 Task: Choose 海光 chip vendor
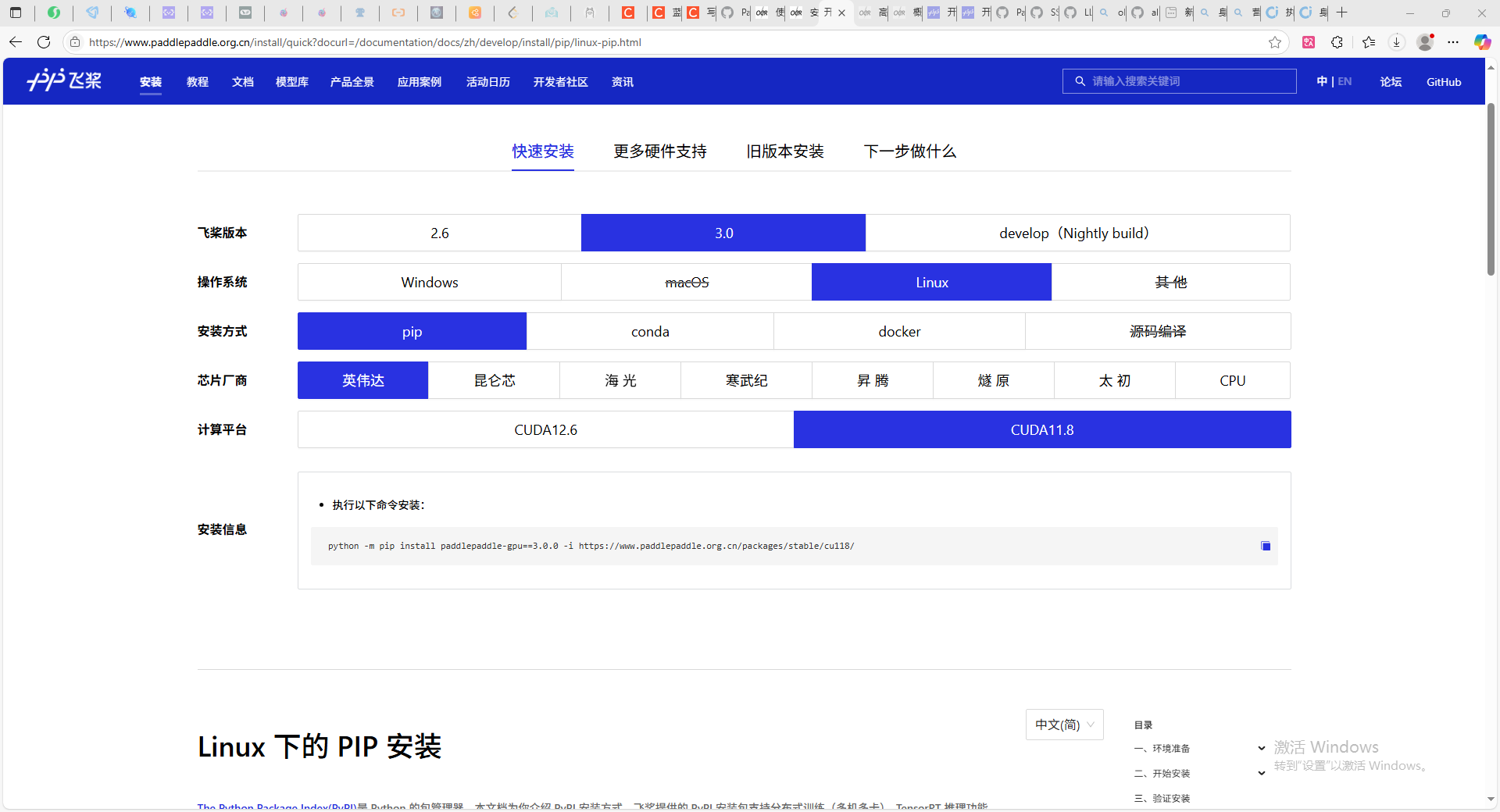pos(620,380)
